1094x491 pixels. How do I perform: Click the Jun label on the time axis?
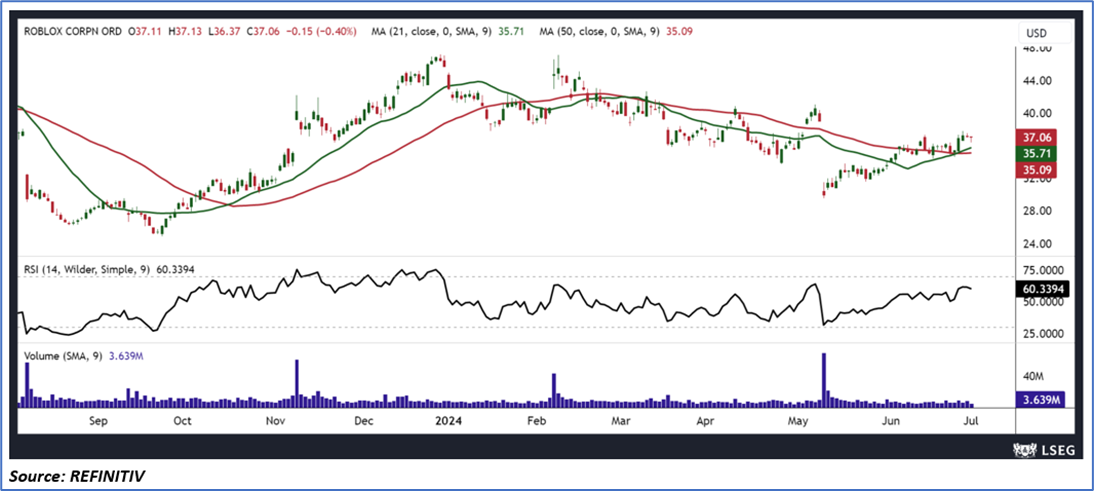click(890, 421)
